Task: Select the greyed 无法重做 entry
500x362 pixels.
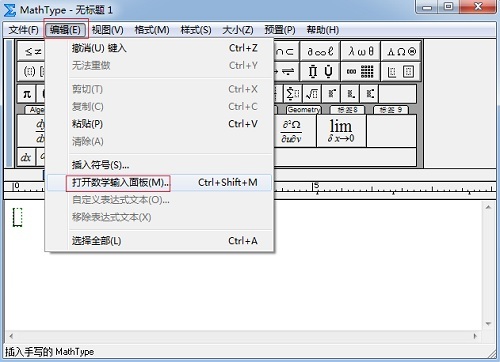Action: [159, 65]
